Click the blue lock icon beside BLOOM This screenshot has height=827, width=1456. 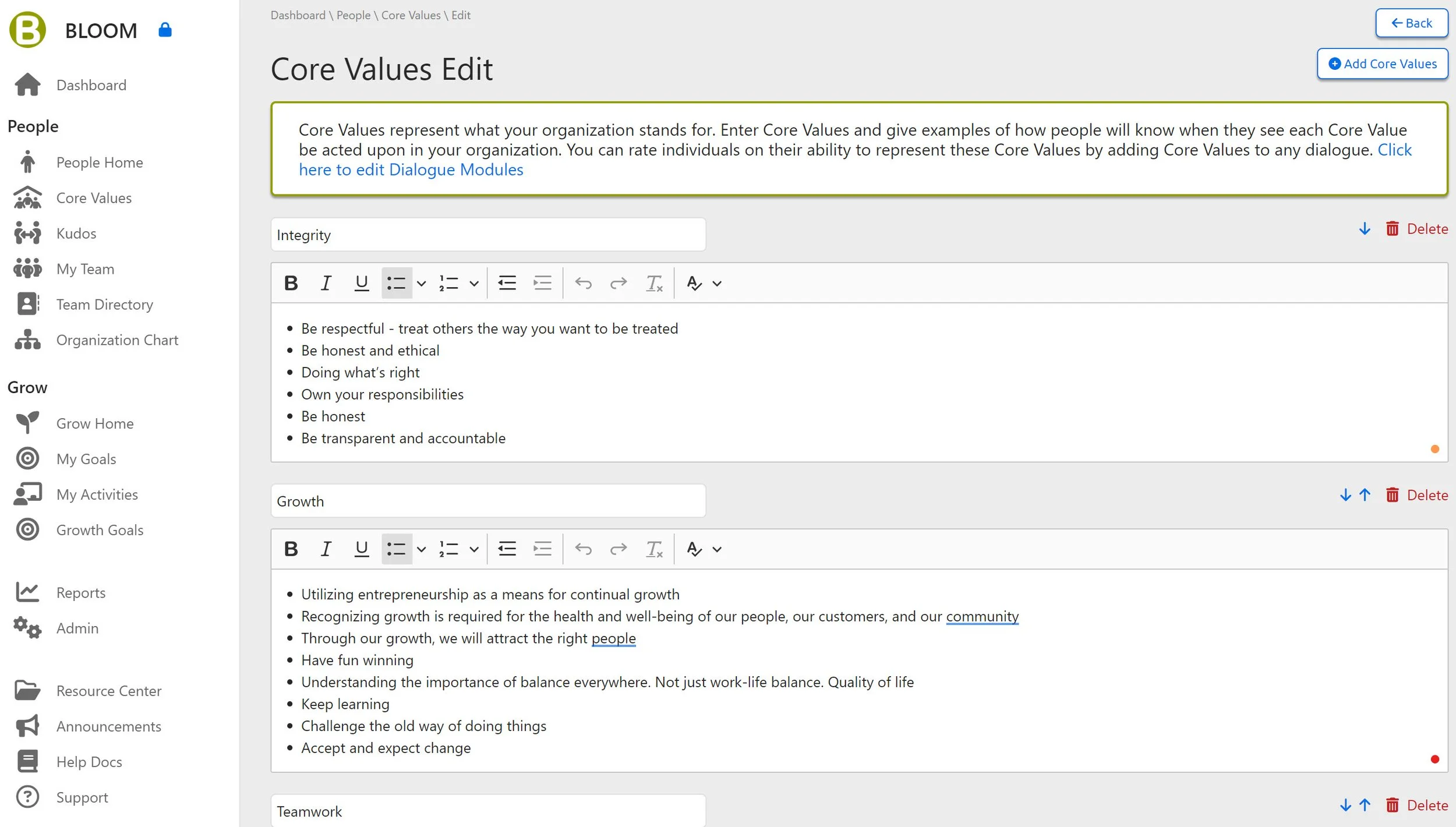(165, 30)
